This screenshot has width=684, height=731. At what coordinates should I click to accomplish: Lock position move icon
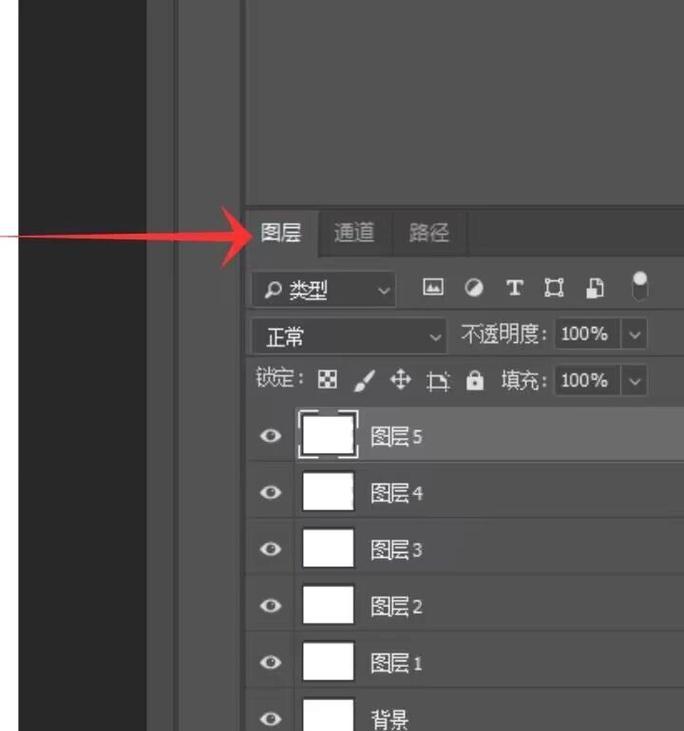[x=401, y=380]
